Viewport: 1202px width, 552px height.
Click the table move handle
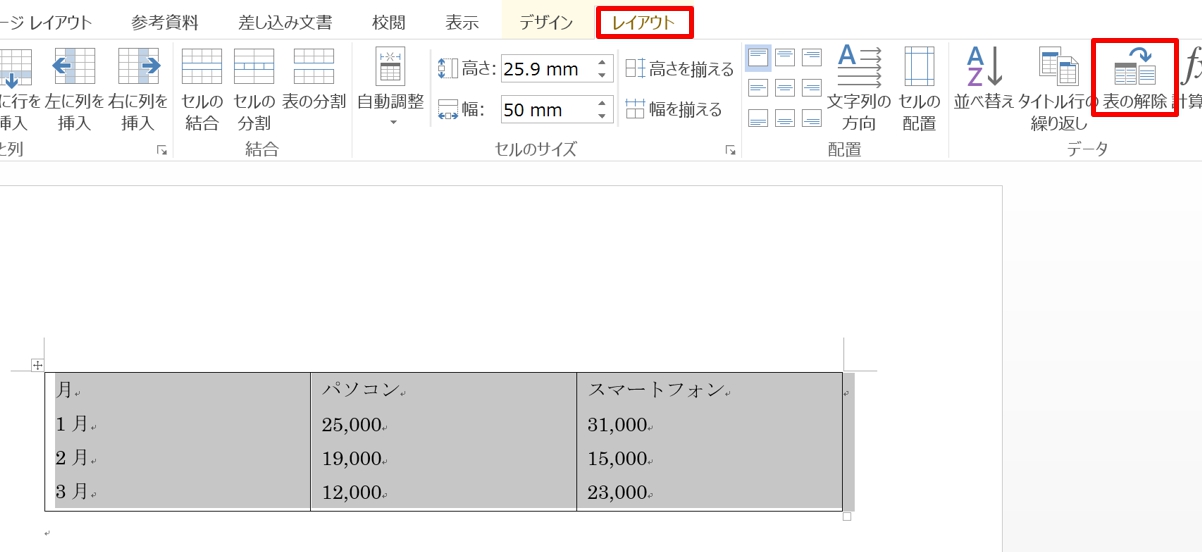point(38,365)
